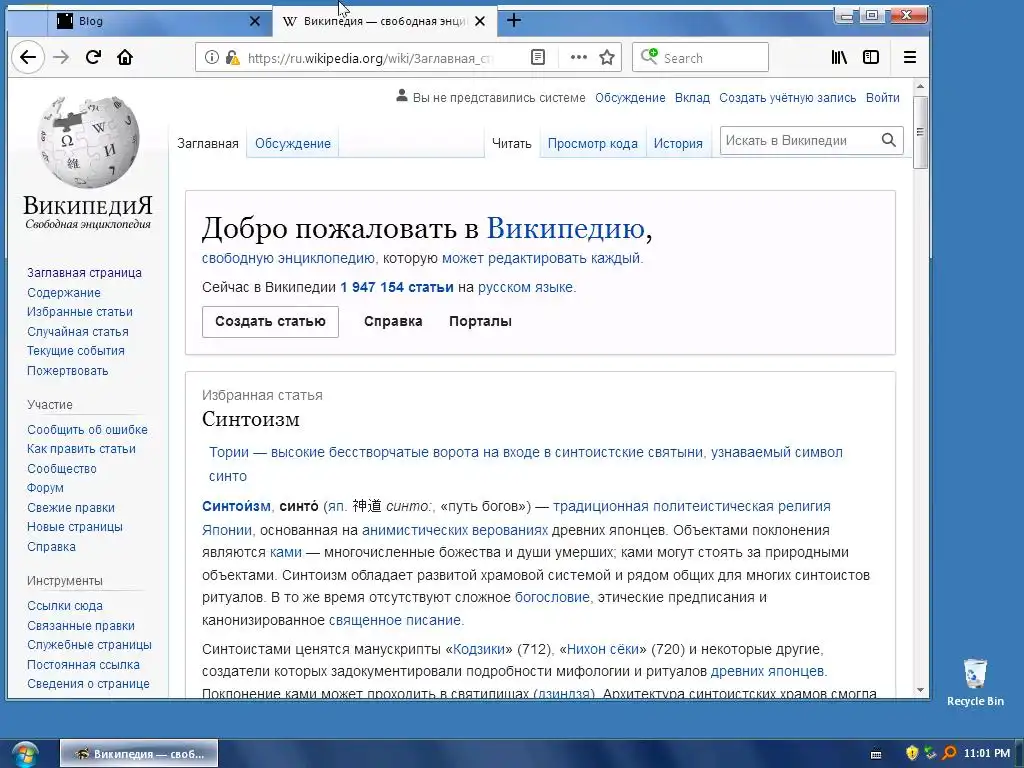The image size is (1024, 768).
Task: Go back with the browser back arrow
Action: [x=27, y=57]
